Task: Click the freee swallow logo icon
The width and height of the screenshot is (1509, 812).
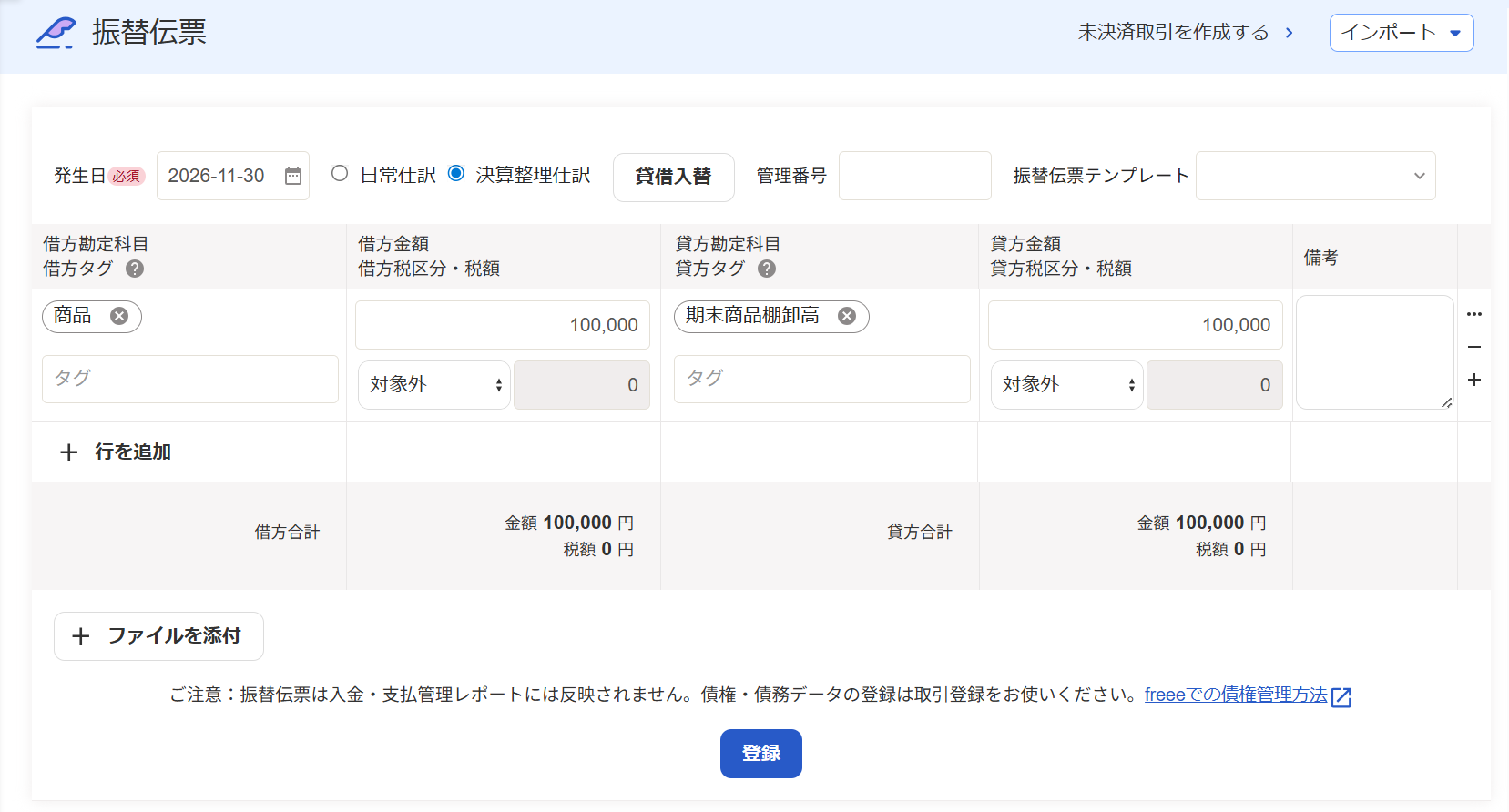Action: (56, 33)
